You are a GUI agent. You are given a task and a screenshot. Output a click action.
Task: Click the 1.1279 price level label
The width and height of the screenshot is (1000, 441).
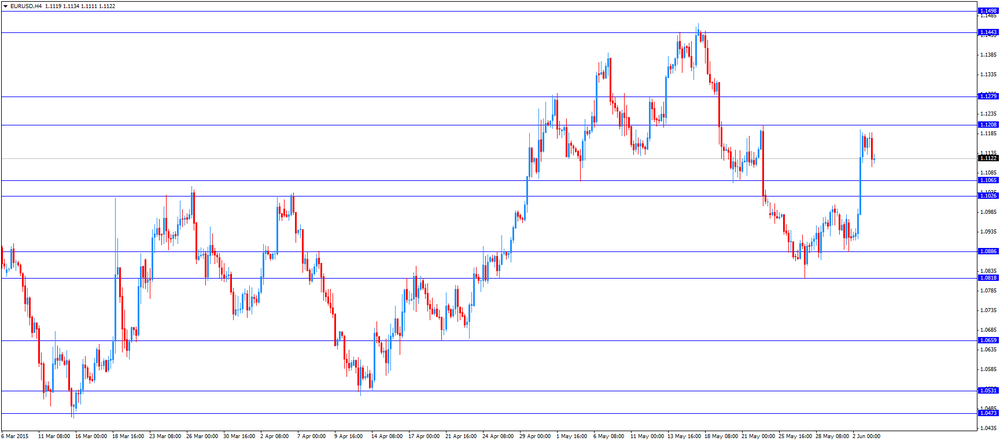pos(987,96)
